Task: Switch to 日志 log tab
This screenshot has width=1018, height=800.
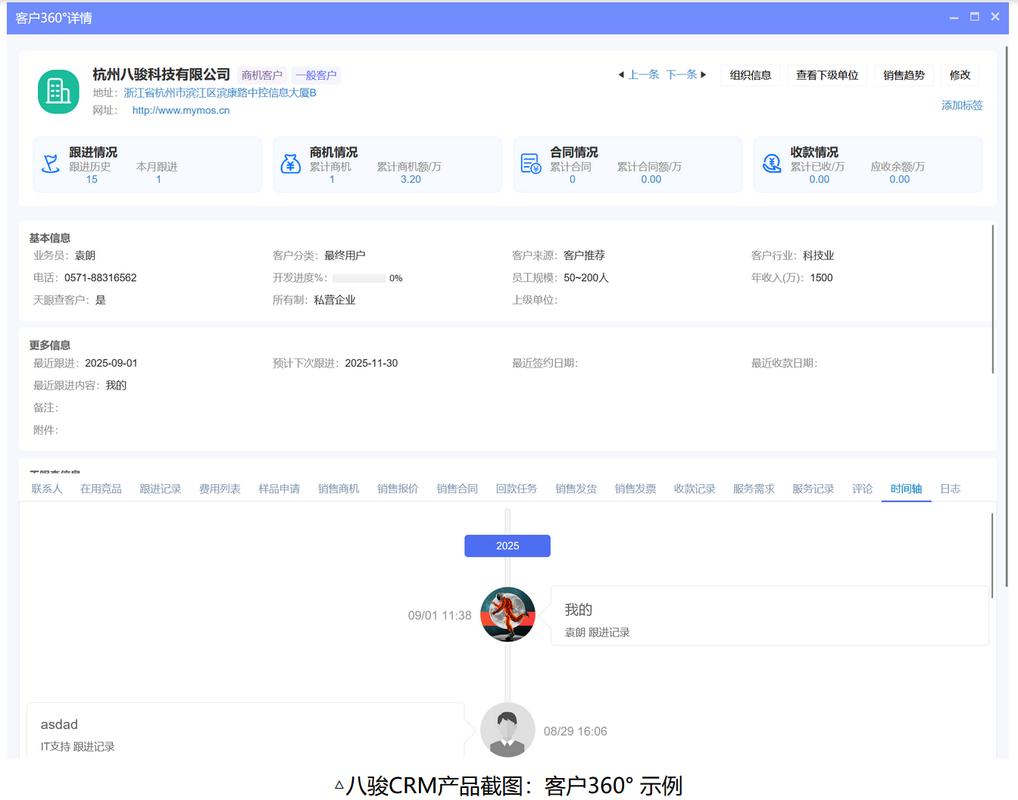Action: 950,488
